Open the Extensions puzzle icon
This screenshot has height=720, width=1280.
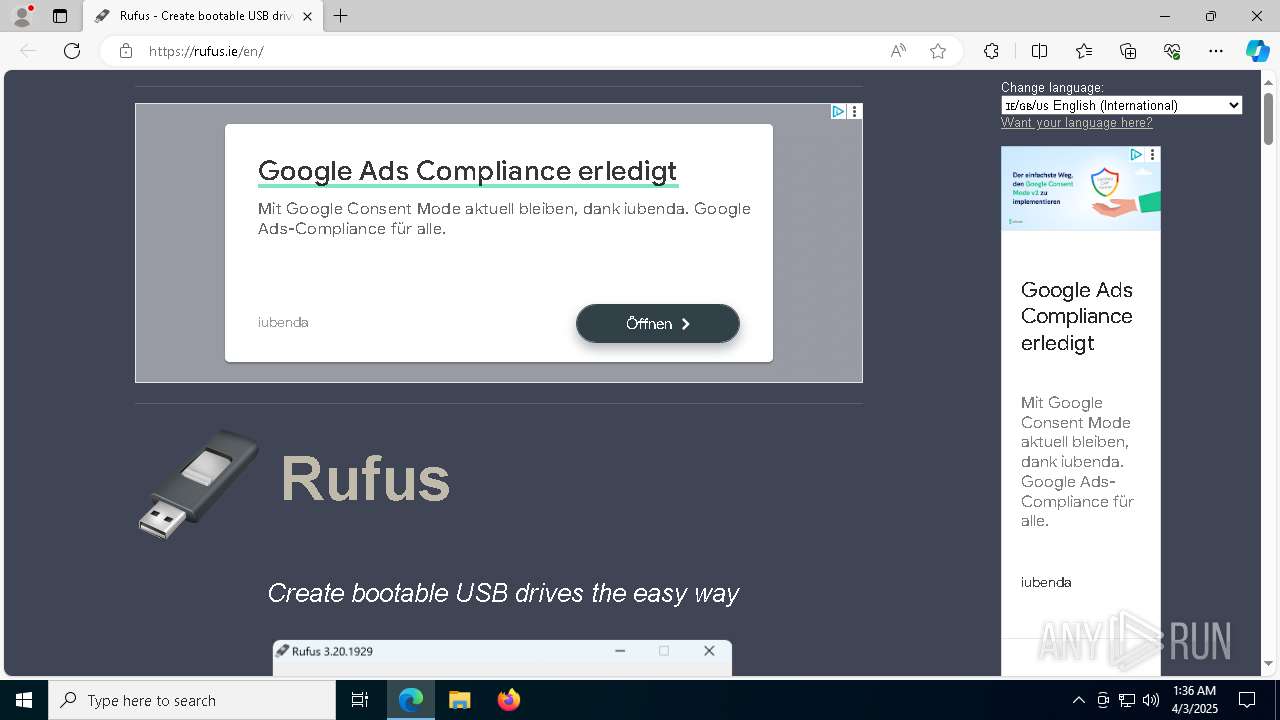pyautogui.click(x=991, y=51)
